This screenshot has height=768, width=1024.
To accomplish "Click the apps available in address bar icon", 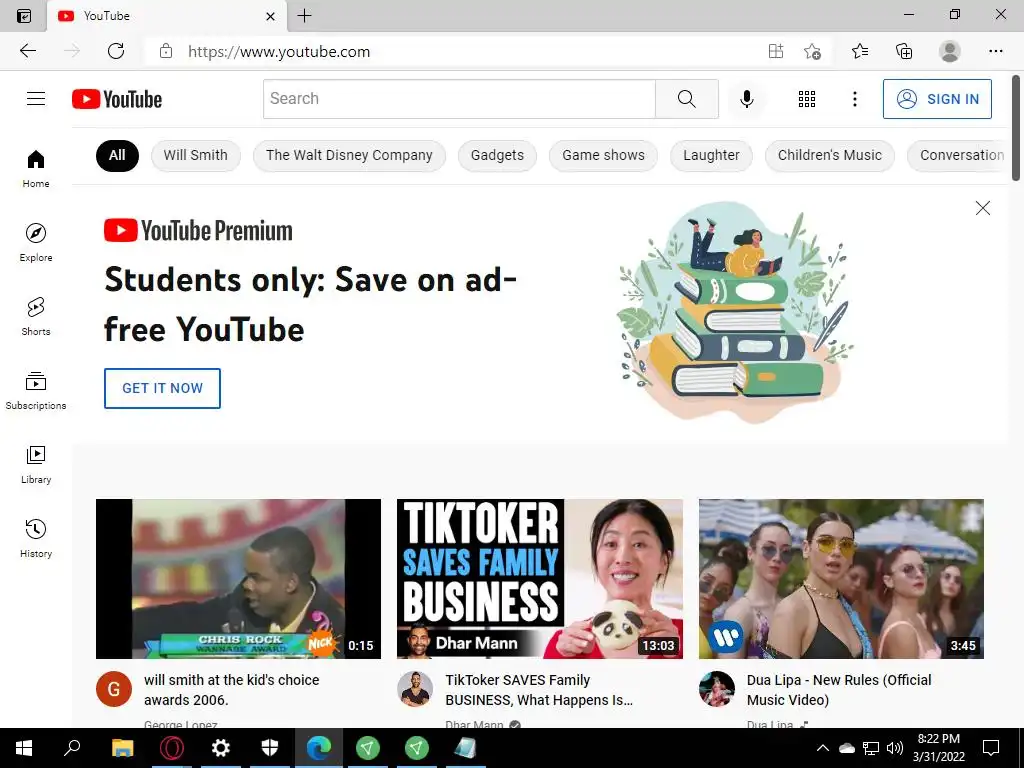I will 776,51.
